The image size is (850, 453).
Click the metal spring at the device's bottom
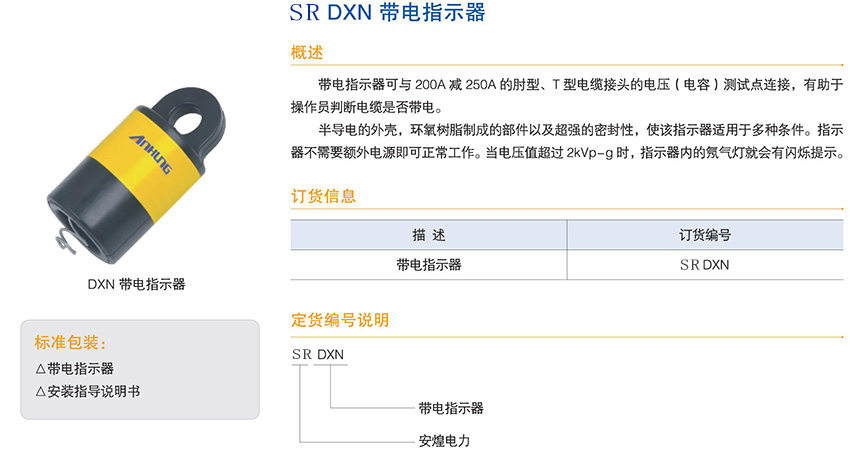[66, 241]
